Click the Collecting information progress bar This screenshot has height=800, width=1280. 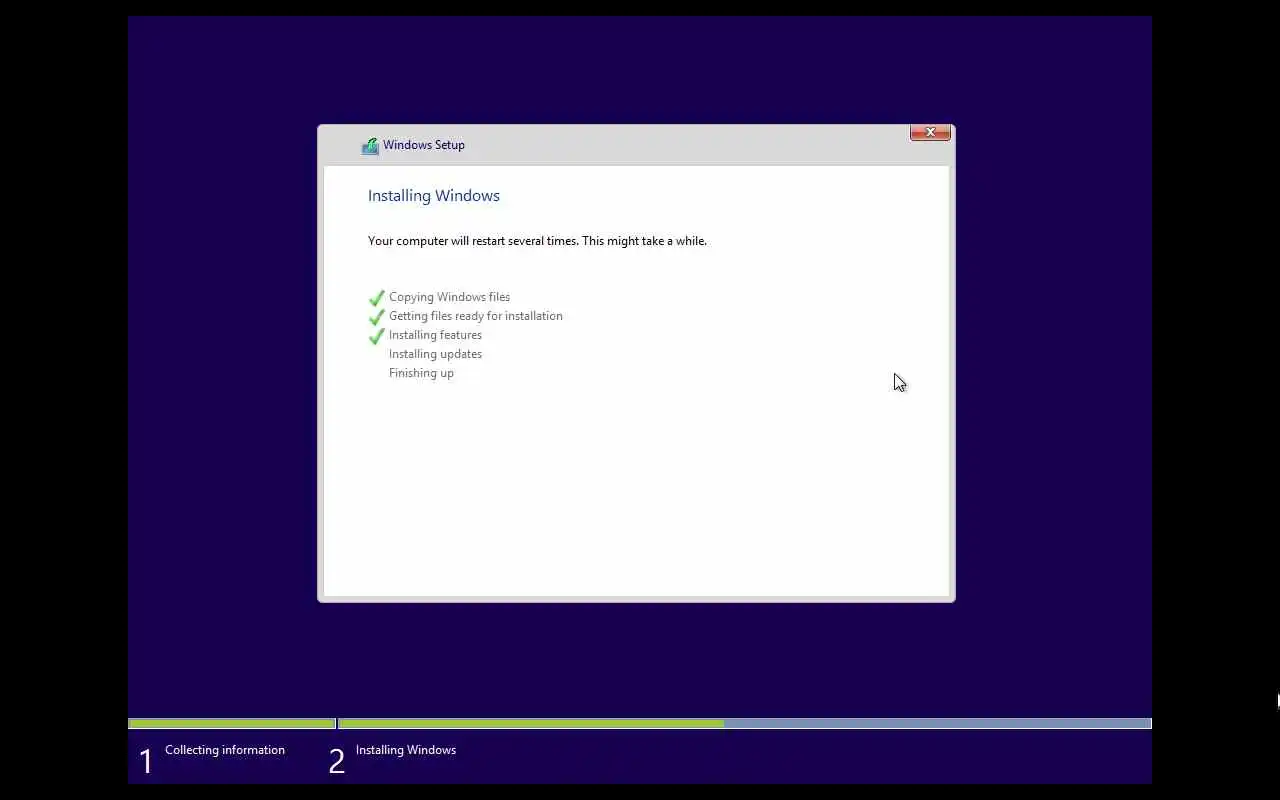pos(232,723)
